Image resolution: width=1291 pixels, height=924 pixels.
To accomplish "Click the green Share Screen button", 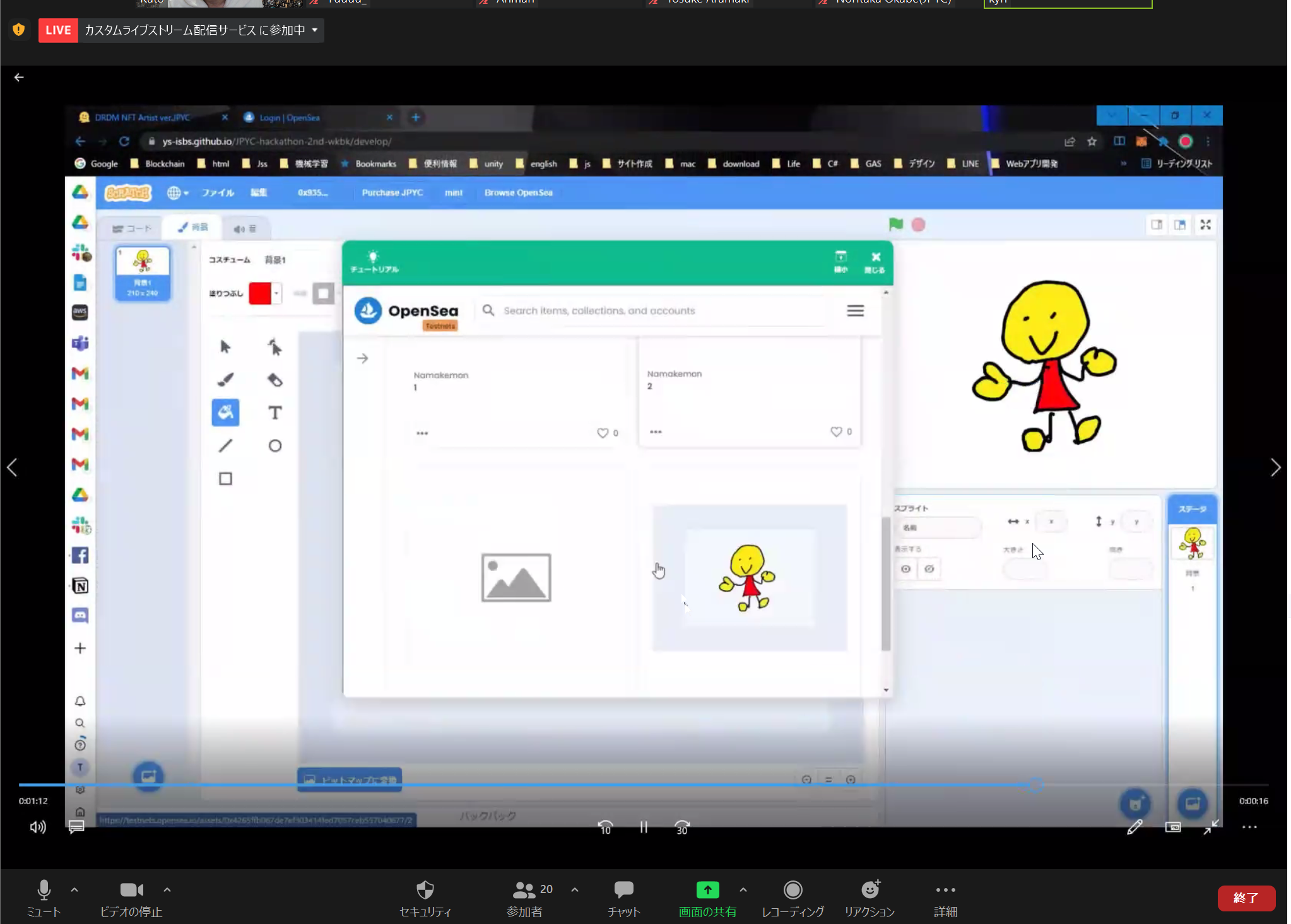I will (x=707, y=890).
